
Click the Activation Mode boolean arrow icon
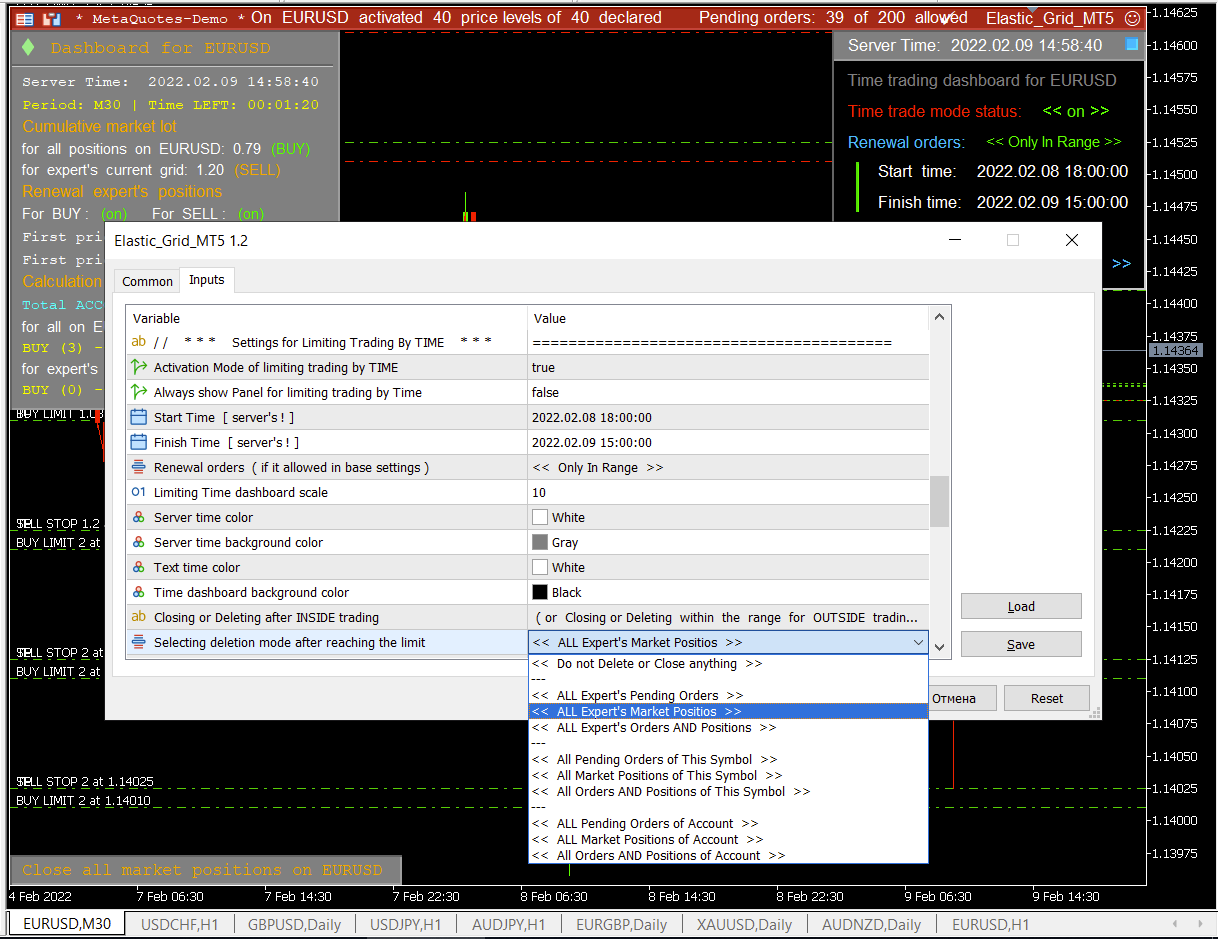click(x=139, y=368)
